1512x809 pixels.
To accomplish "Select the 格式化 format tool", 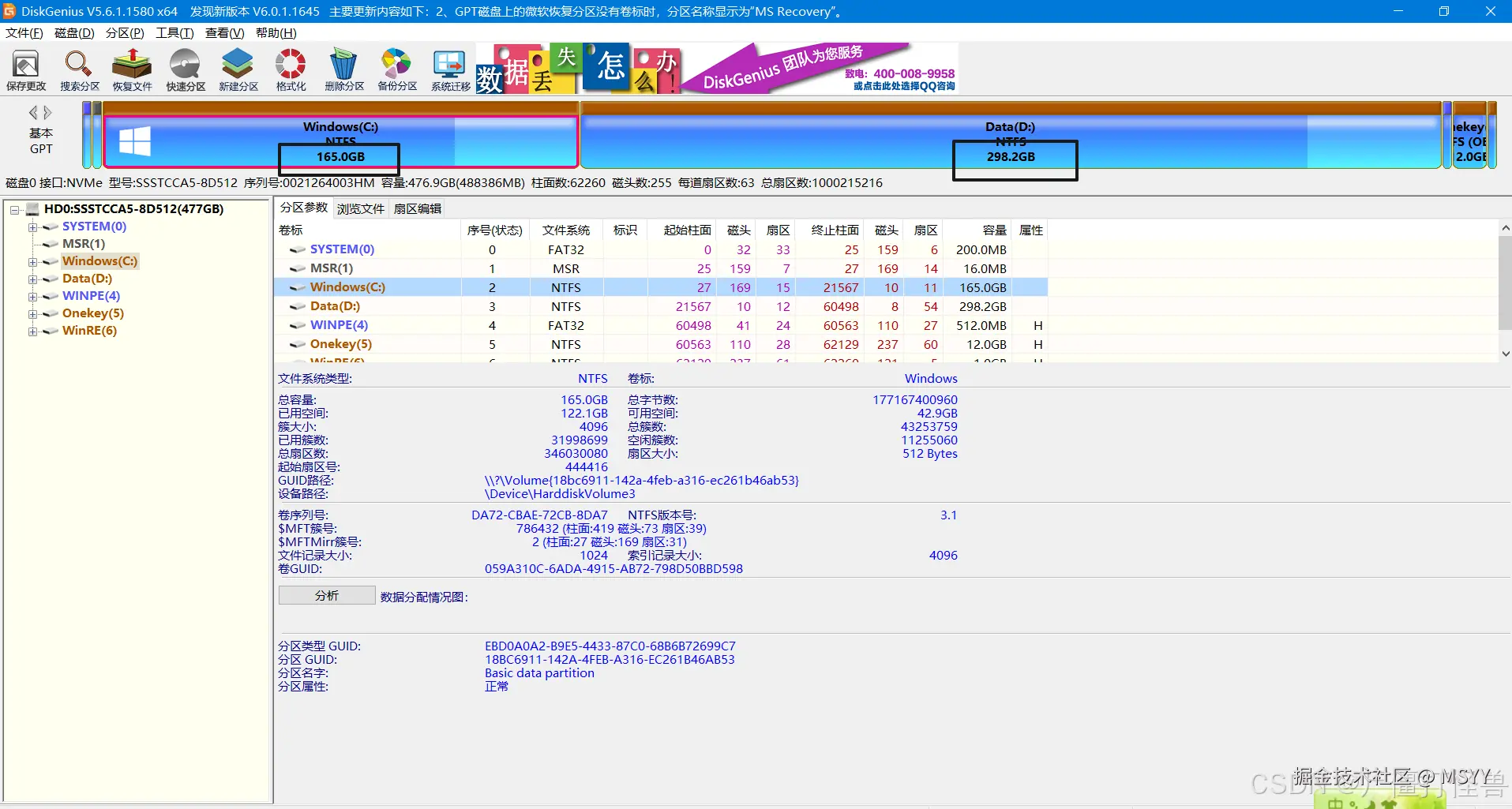I will pyautogui.click(x=291, y=70).
